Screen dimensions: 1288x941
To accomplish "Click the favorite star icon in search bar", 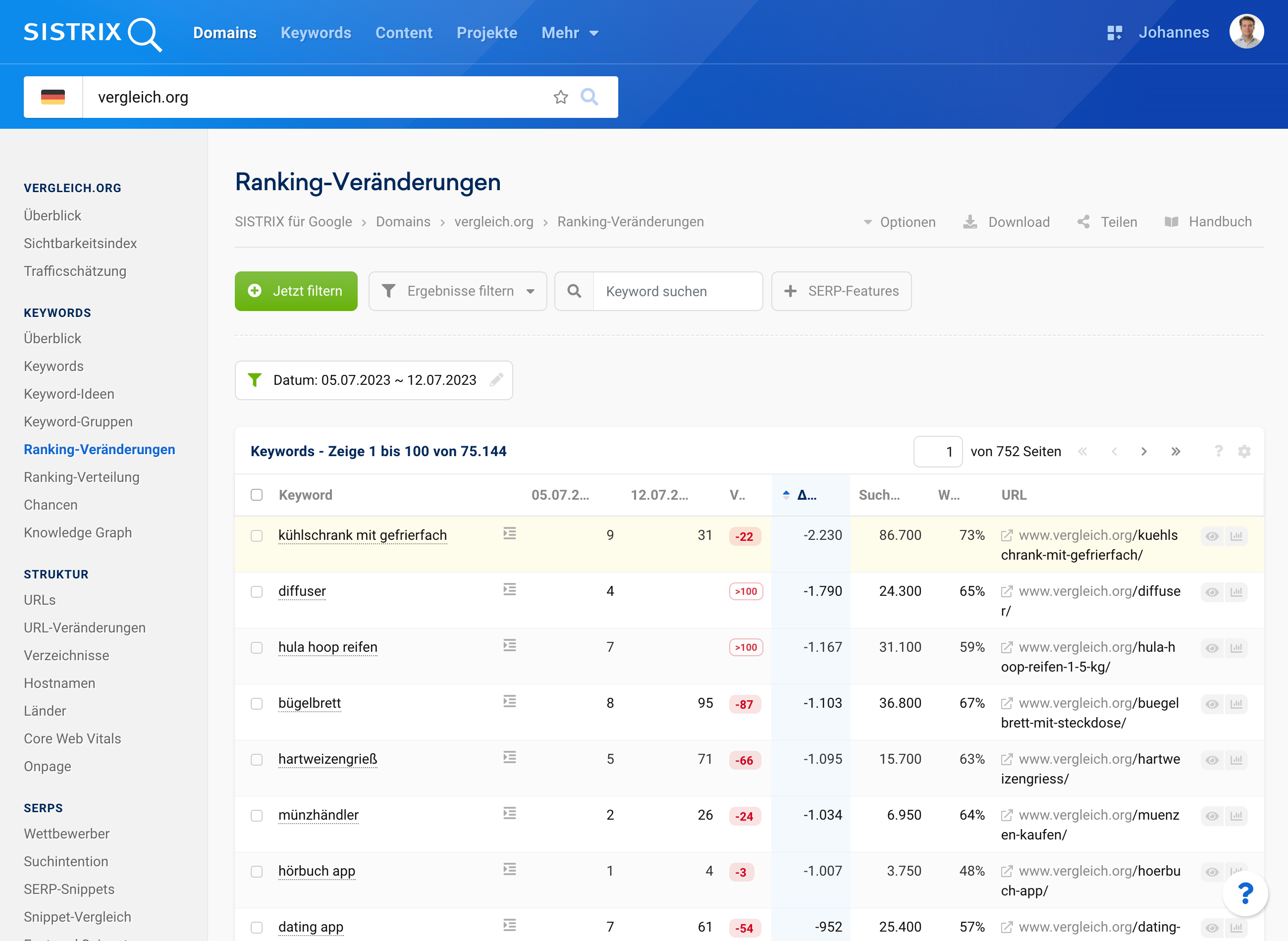I will tap(561, 98).
